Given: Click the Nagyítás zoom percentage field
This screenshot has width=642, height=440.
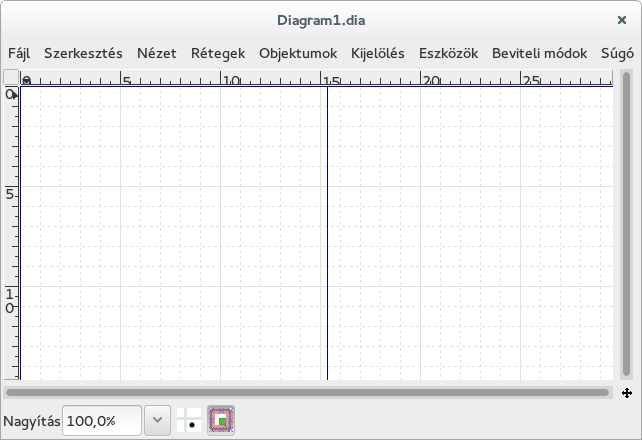Looking at the screenshot, I should point(102,421).
